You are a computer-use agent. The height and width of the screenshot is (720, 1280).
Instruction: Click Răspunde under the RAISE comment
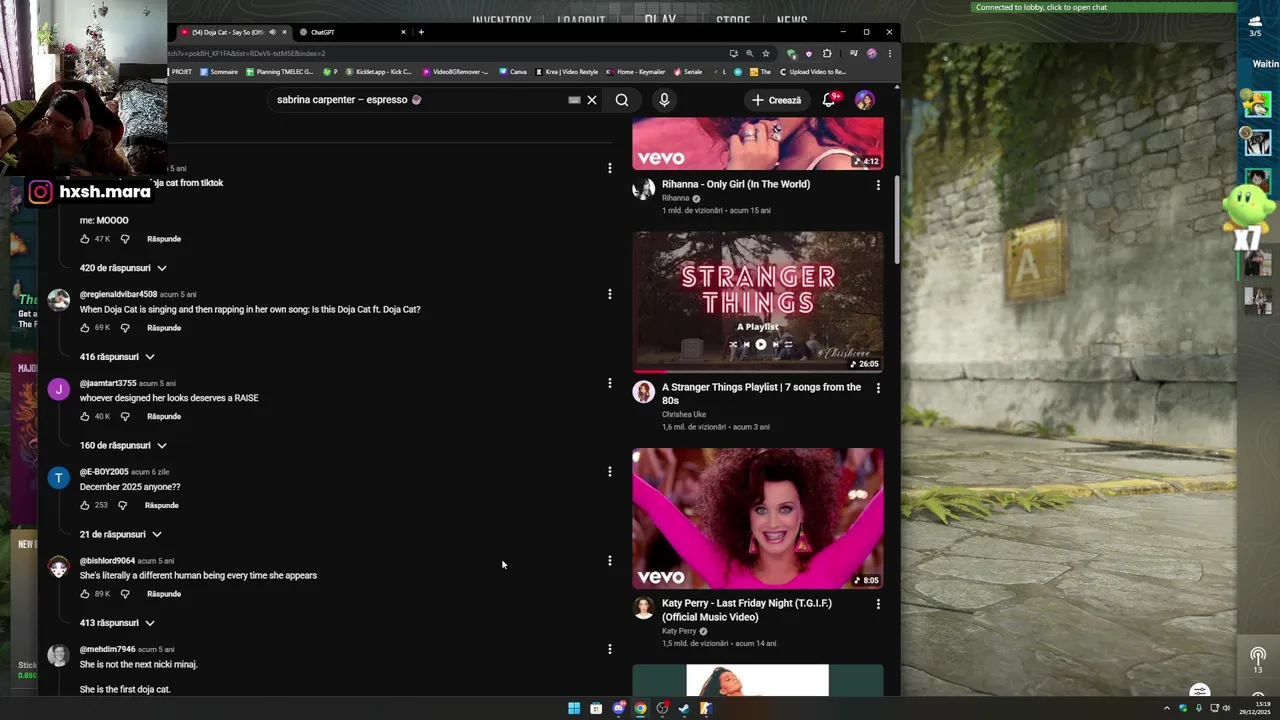tap(164, 416)
